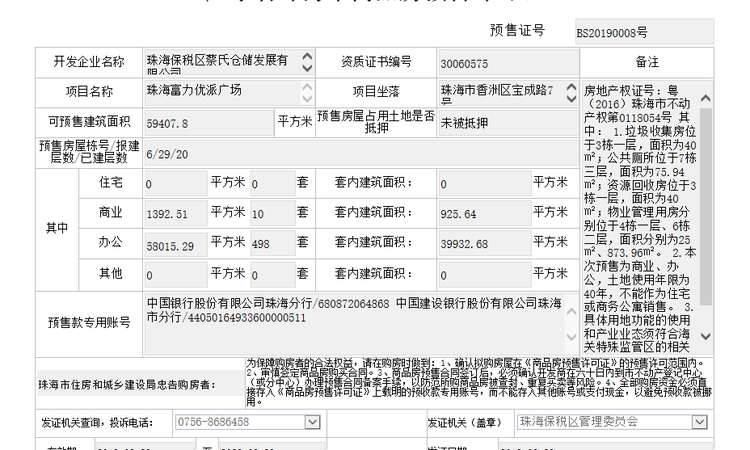This screenshot has width=750, height=450.
Task: Click the 备注 header cell
Action: [x=647, y=62]
